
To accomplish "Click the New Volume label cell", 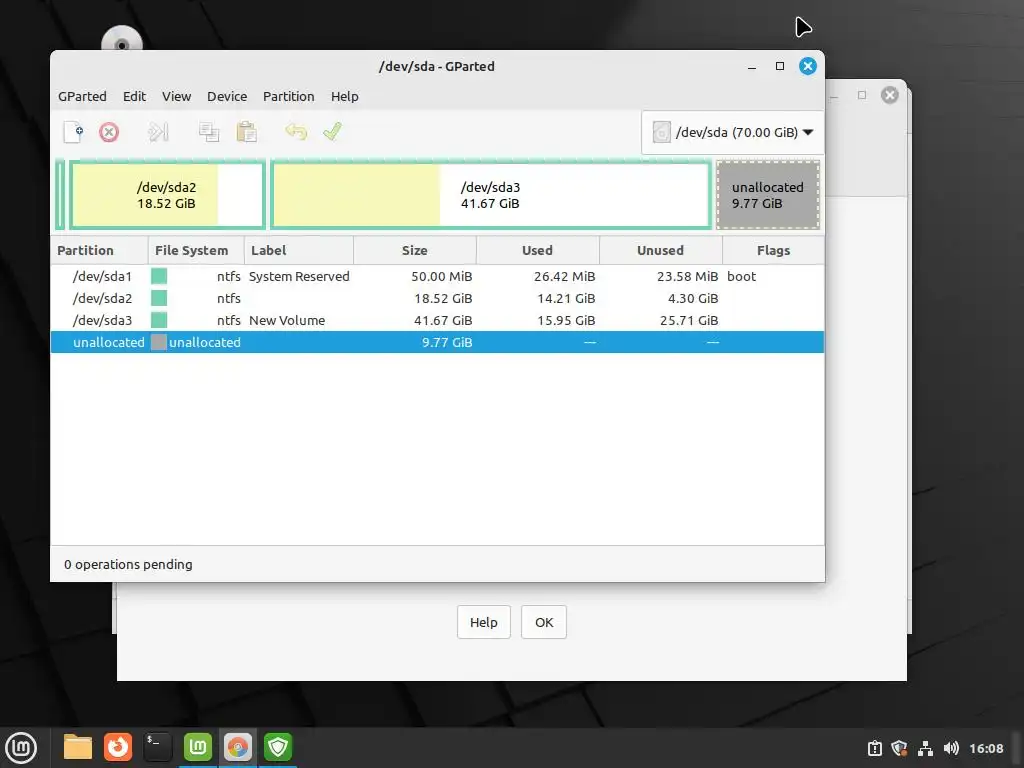I will pyautogui.click(x=287, y=321).
